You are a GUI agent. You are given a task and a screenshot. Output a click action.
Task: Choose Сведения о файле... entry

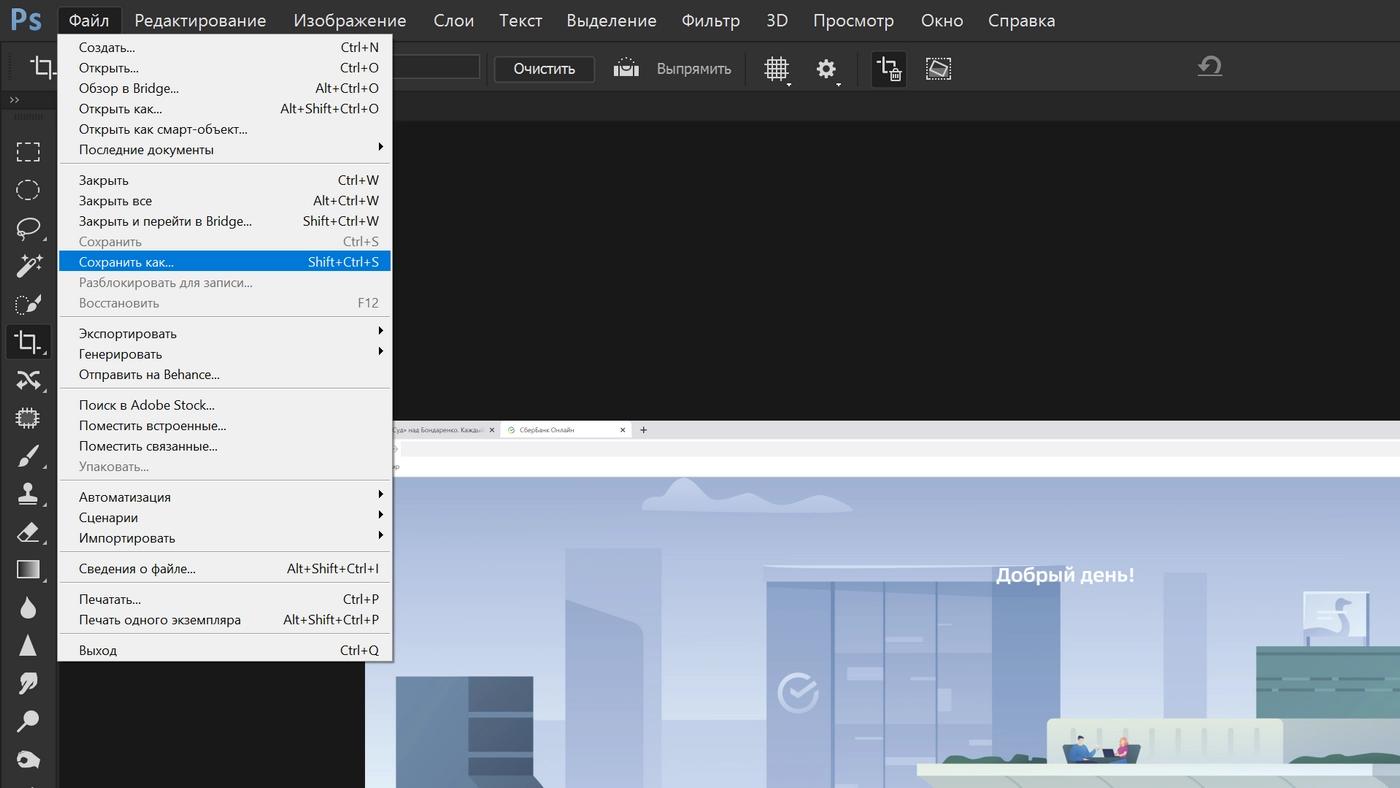click(225, 569)
